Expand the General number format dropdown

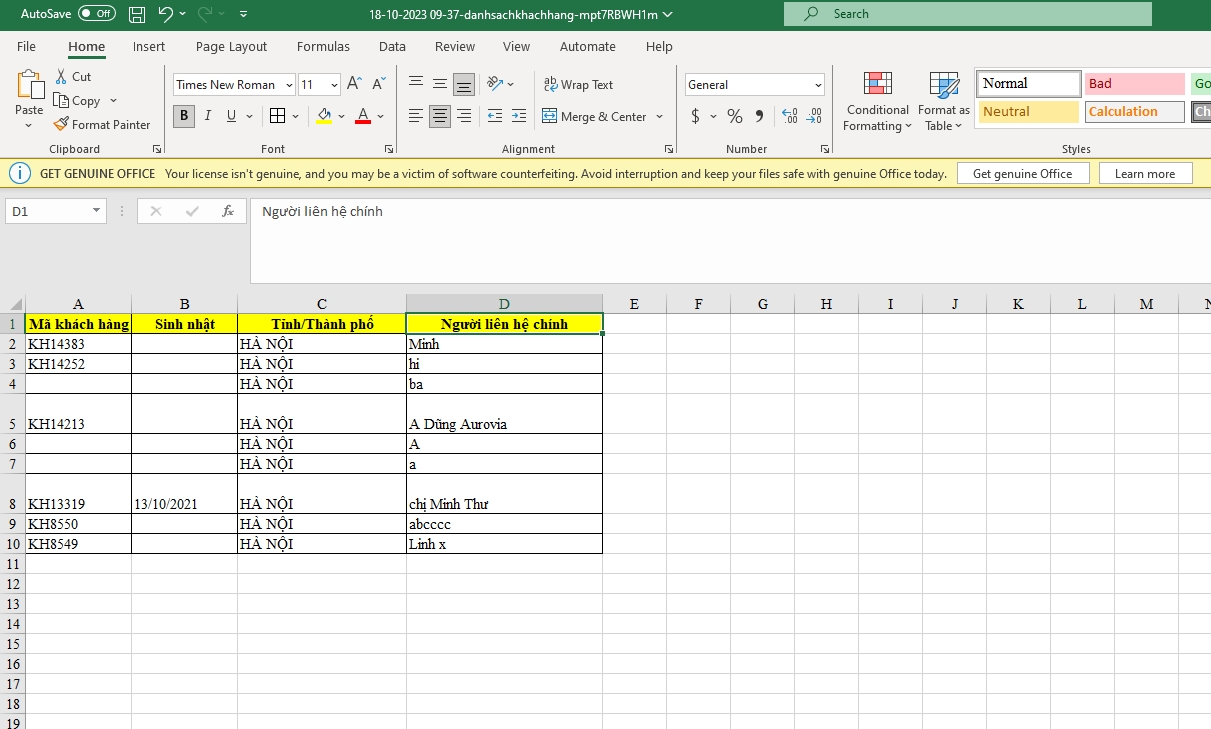coord(818,85)
